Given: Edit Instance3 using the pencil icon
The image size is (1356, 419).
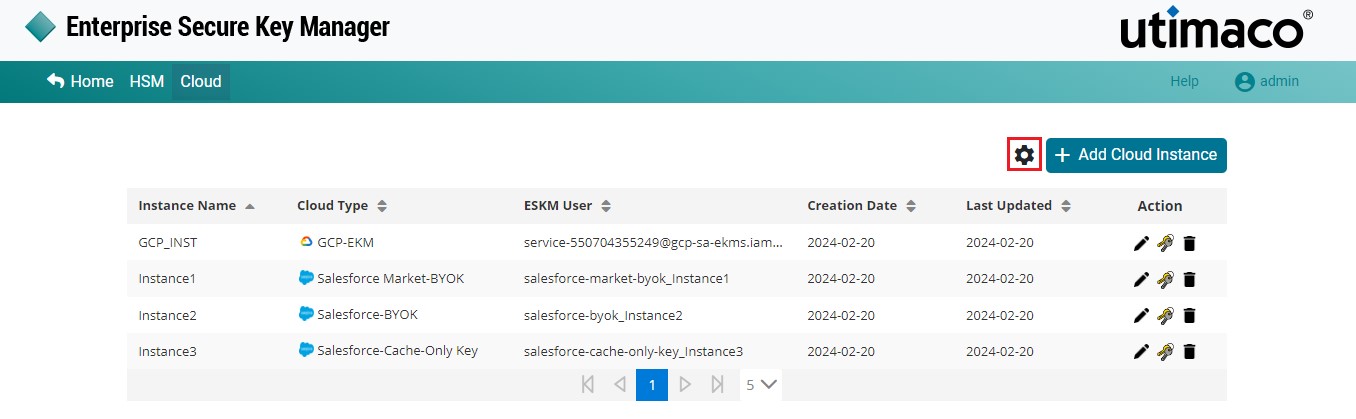Looking at the screenshot, I should point(1141,351).
